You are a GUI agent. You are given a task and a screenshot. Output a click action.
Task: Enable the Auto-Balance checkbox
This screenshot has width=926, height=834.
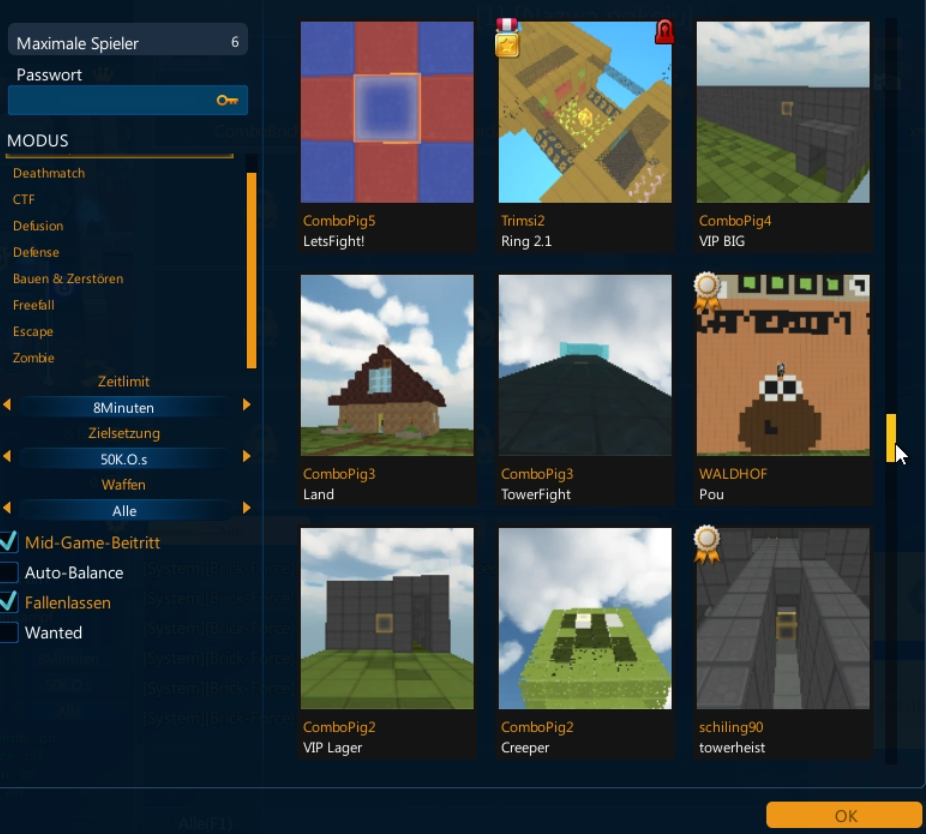9,572
